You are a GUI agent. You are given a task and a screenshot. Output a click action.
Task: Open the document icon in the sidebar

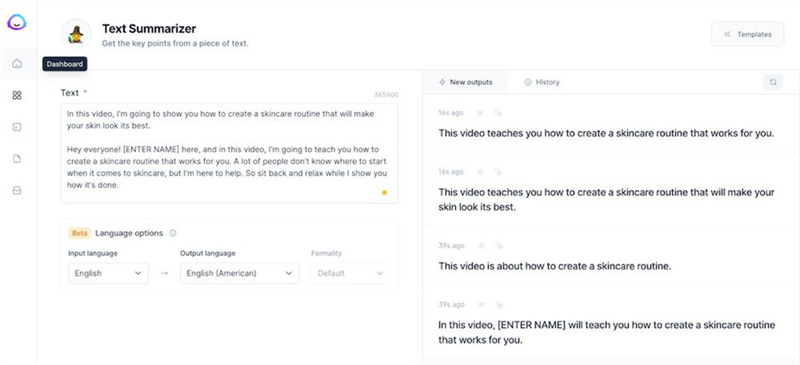point(17,159)
